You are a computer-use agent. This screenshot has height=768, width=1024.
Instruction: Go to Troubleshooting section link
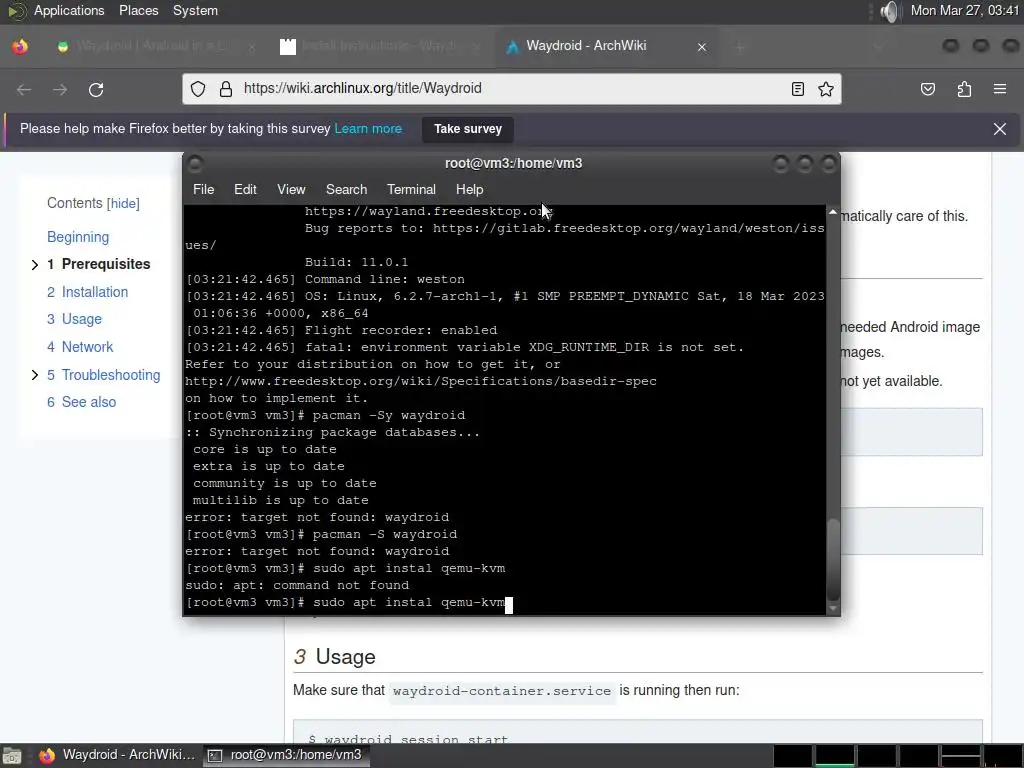click(x=103, y=375)
